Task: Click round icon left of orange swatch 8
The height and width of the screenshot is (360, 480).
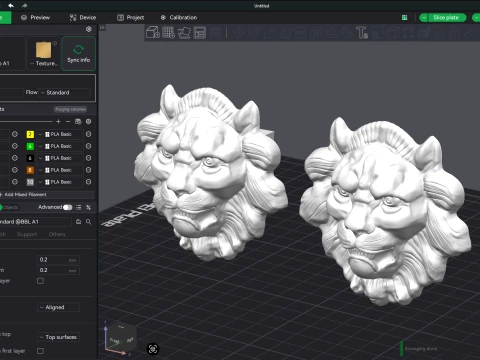Action: pyautogui.click(x=15, y=170)
